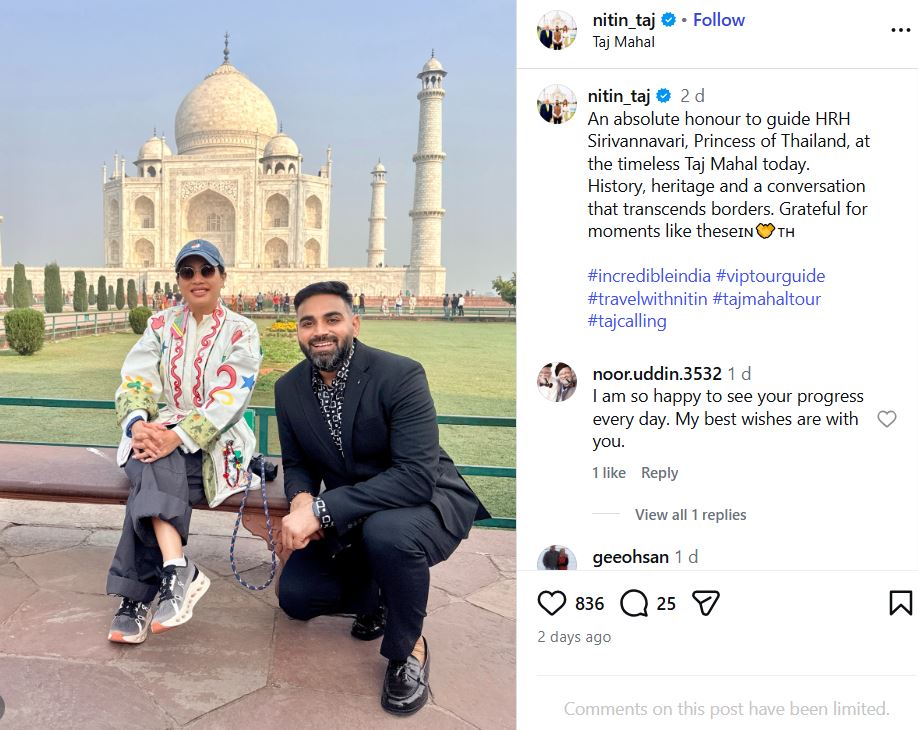Expand View all 1 replies
This screenshot has height=730, width=918.
[x=690, y=515]
